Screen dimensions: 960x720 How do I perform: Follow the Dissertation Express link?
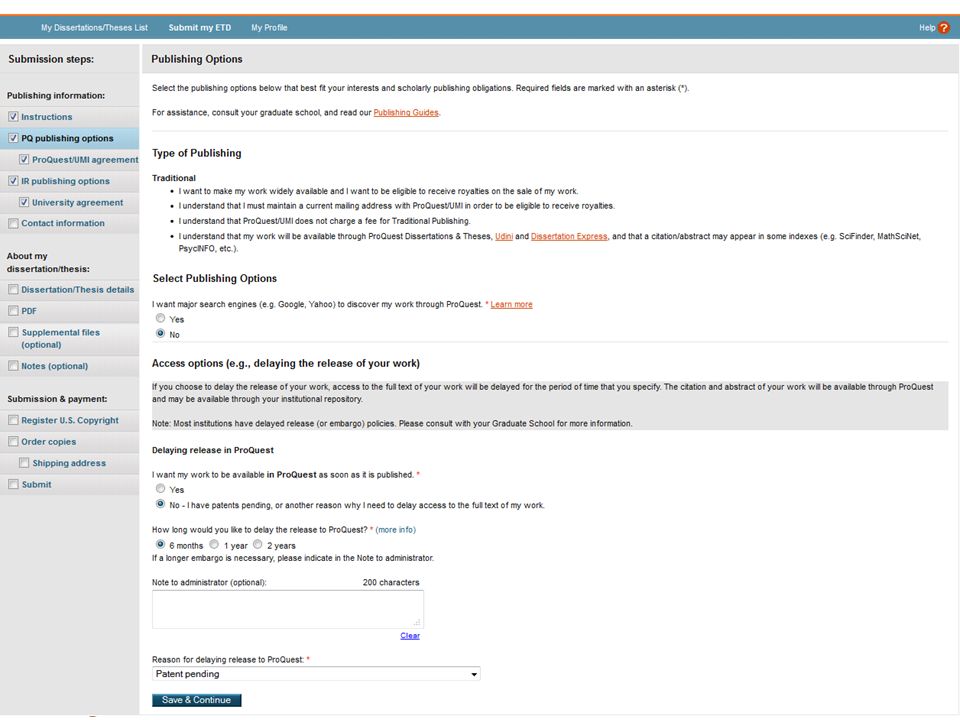(569, 236)
